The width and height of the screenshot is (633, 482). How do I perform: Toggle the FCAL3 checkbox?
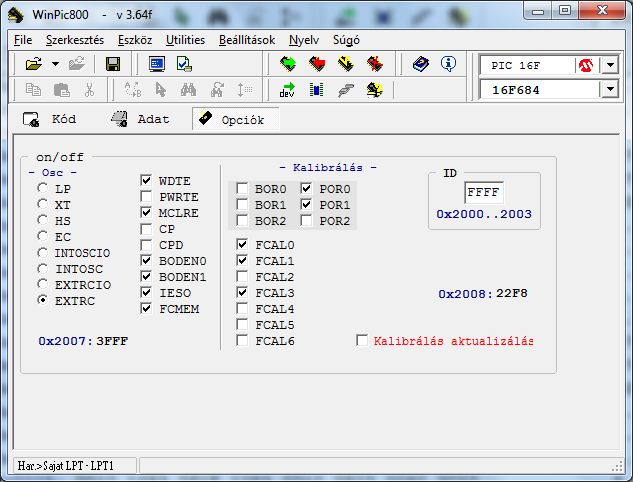[x=242, y=292]
